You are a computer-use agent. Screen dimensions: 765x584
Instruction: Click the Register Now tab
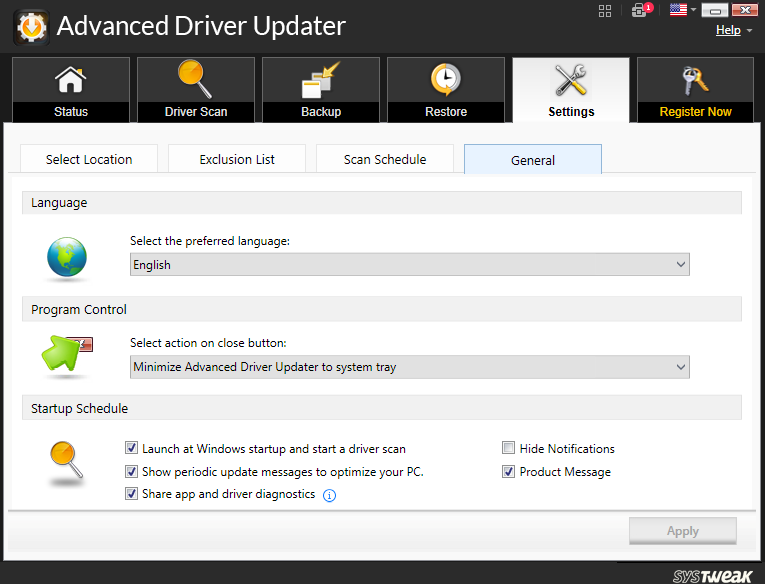pos(695,90)
